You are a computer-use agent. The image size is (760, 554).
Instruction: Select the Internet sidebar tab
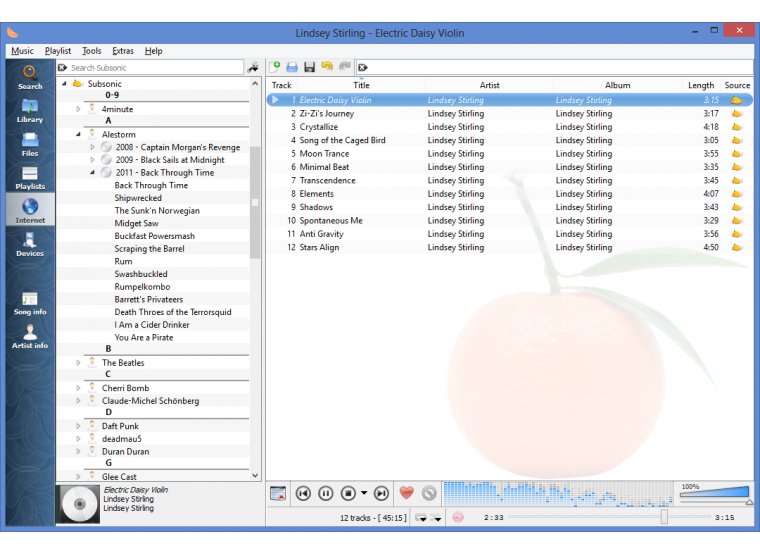pyautogui.click(x=30, y=211)
